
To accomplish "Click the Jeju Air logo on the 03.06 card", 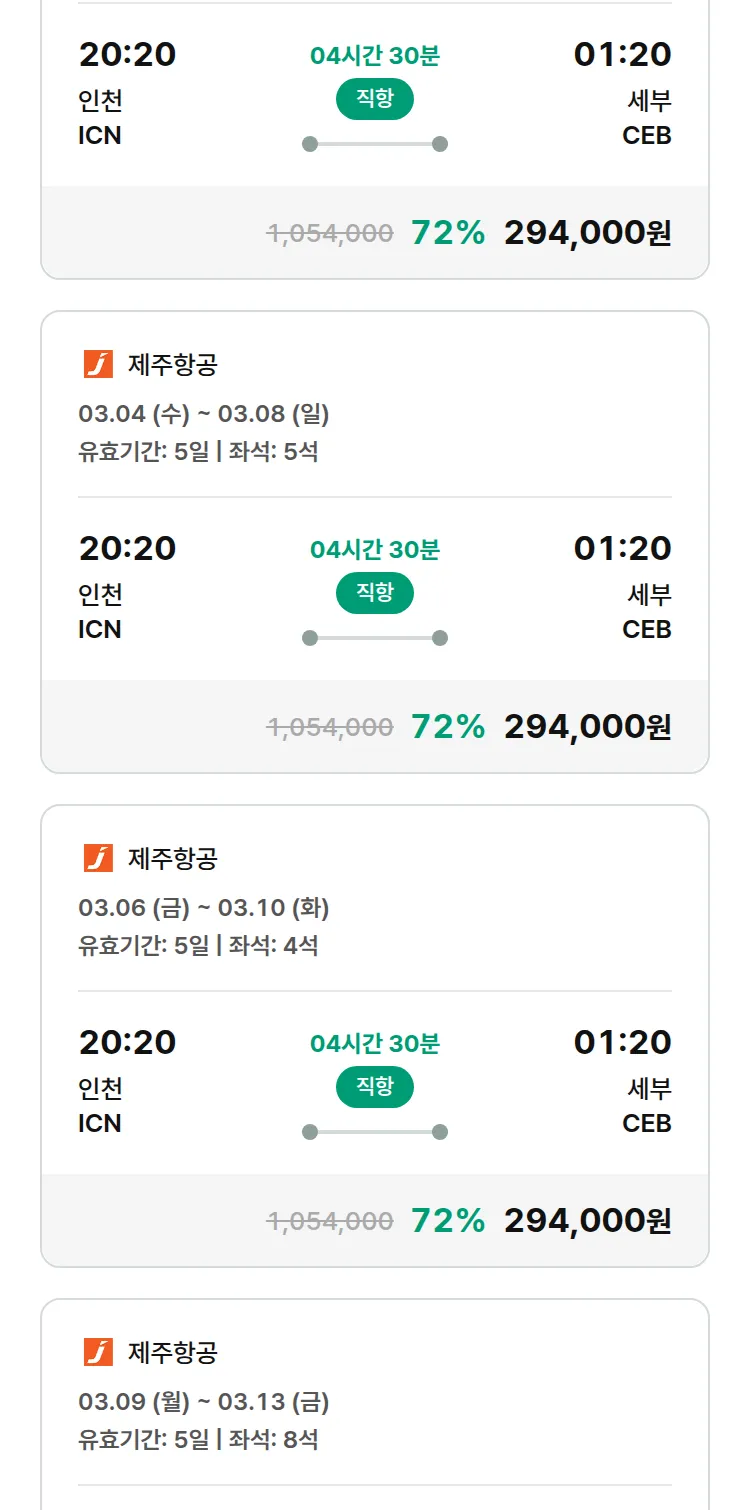I will pos(98,859).
